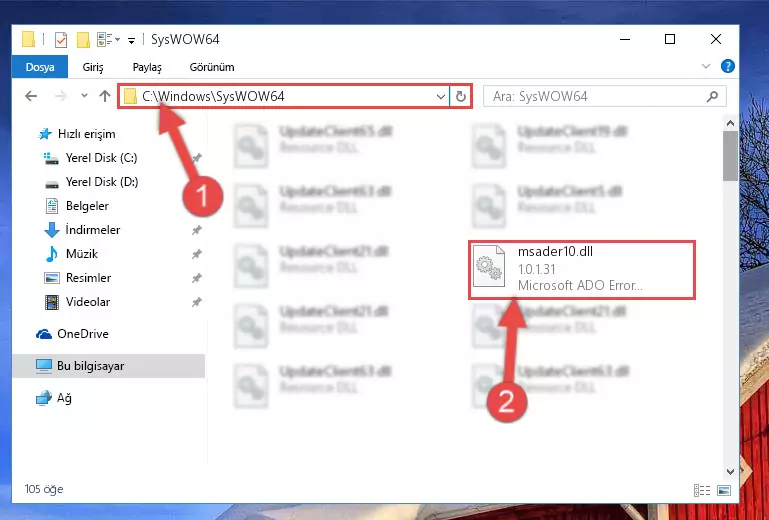Switch to the Paylaş ribbon tab
This screenshot has height=520, width=769.
(147, 67)
